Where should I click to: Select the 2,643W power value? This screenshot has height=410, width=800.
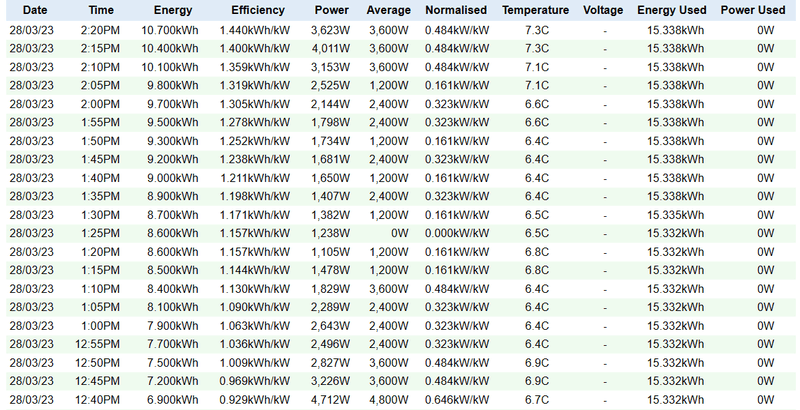(330, 326)
